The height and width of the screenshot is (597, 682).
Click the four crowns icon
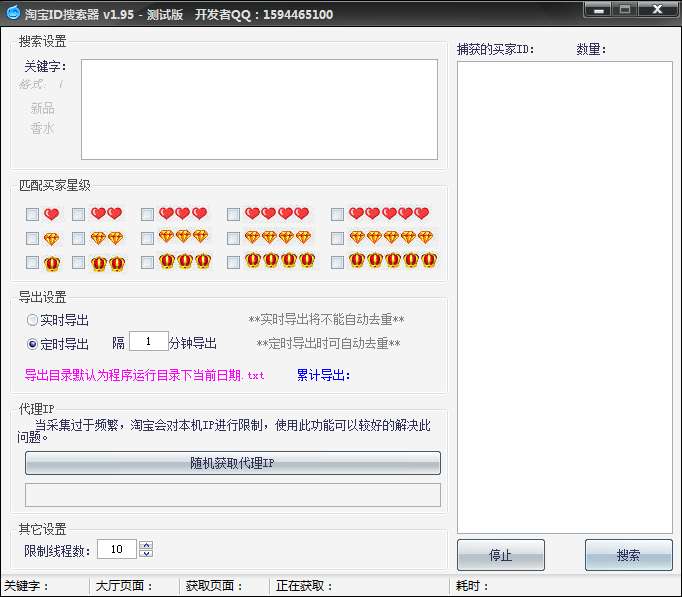280,260
